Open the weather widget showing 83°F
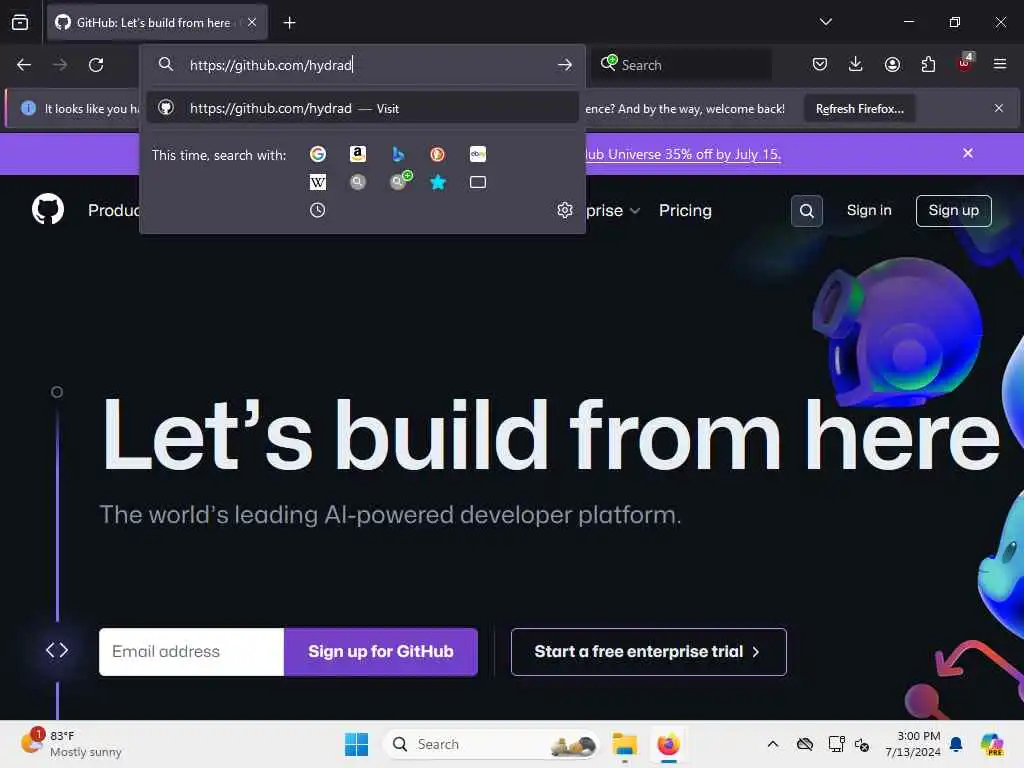Image resolution: width=1024 pixels, height=768 pixels. pos(71,744)
